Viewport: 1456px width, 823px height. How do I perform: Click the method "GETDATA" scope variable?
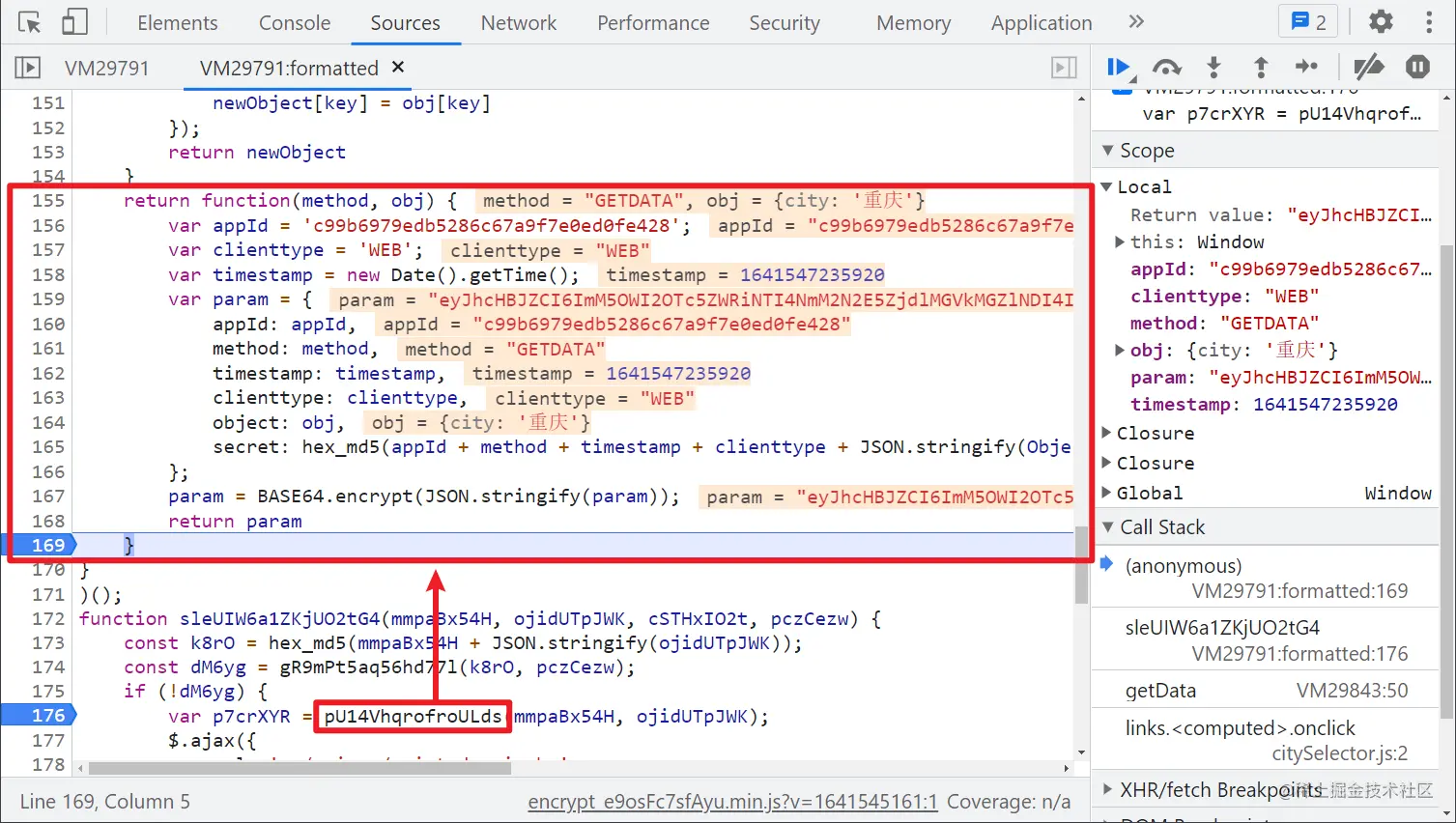point(1224,323)
